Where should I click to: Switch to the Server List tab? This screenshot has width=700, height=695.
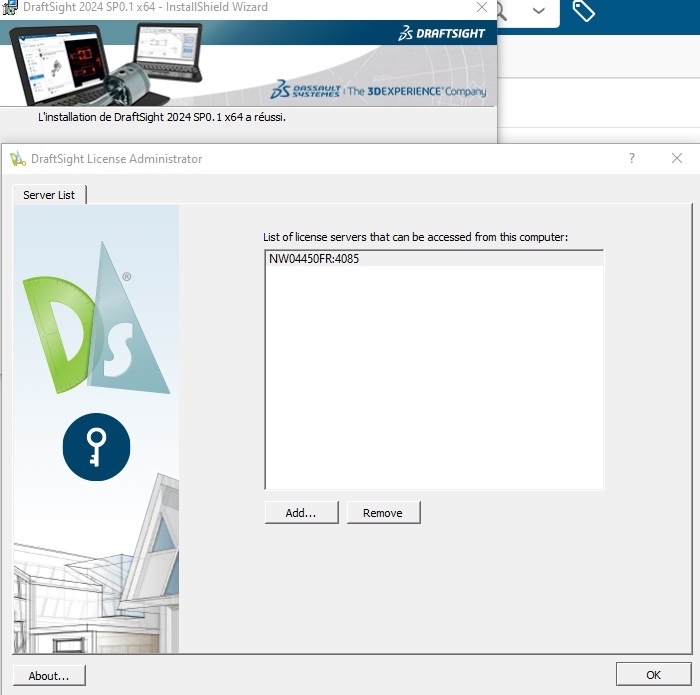point(49,195)
